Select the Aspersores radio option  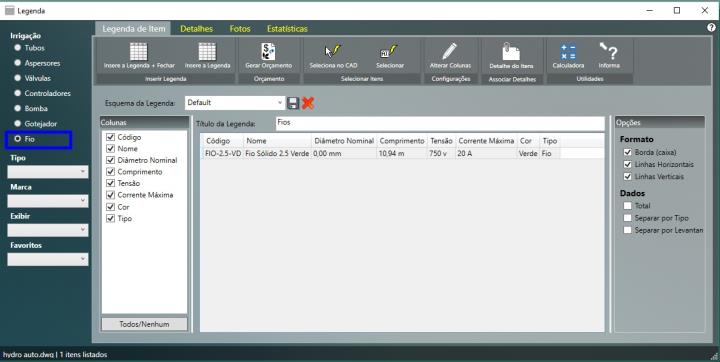(17, 62)
